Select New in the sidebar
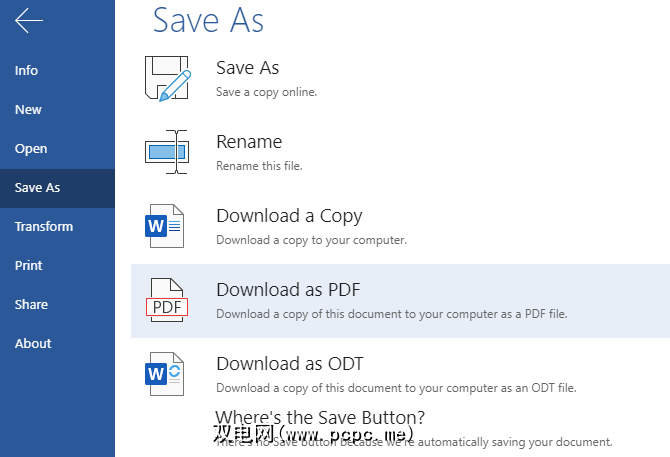The image size is (670, 457). pyautogui.click(x=28, y=109)
